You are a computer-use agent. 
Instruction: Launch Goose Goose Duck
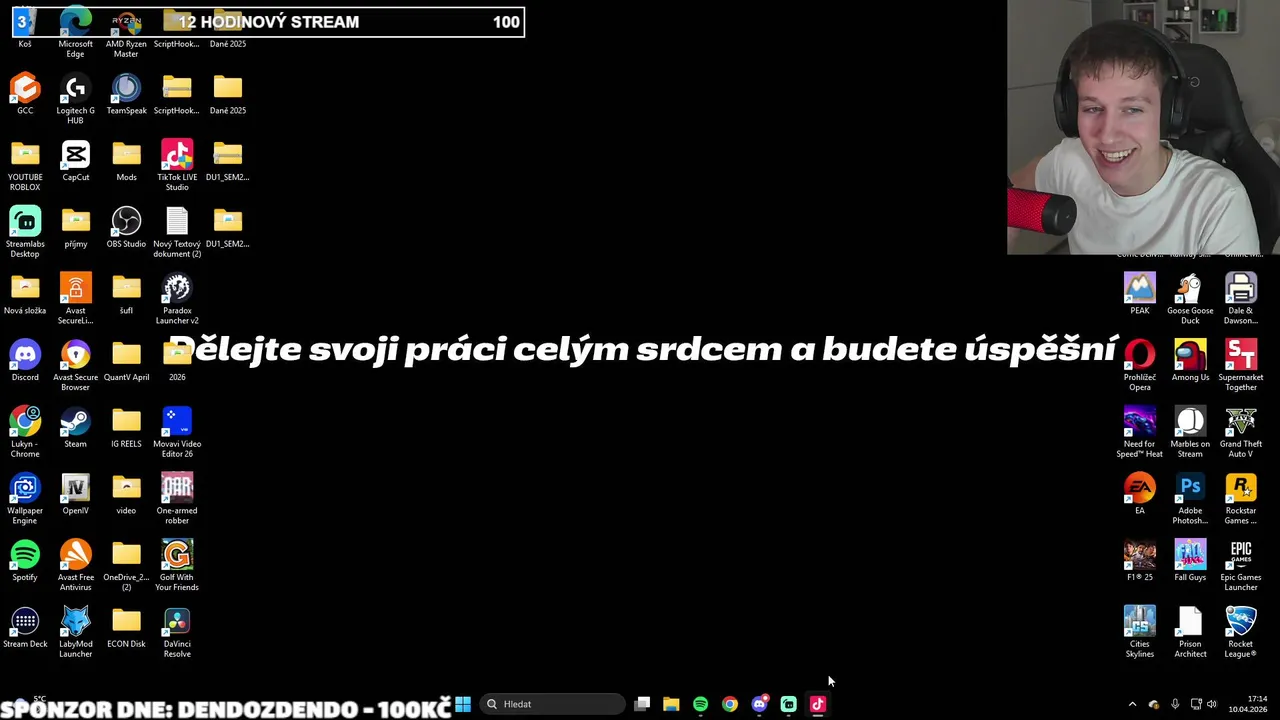point(1190,298)
